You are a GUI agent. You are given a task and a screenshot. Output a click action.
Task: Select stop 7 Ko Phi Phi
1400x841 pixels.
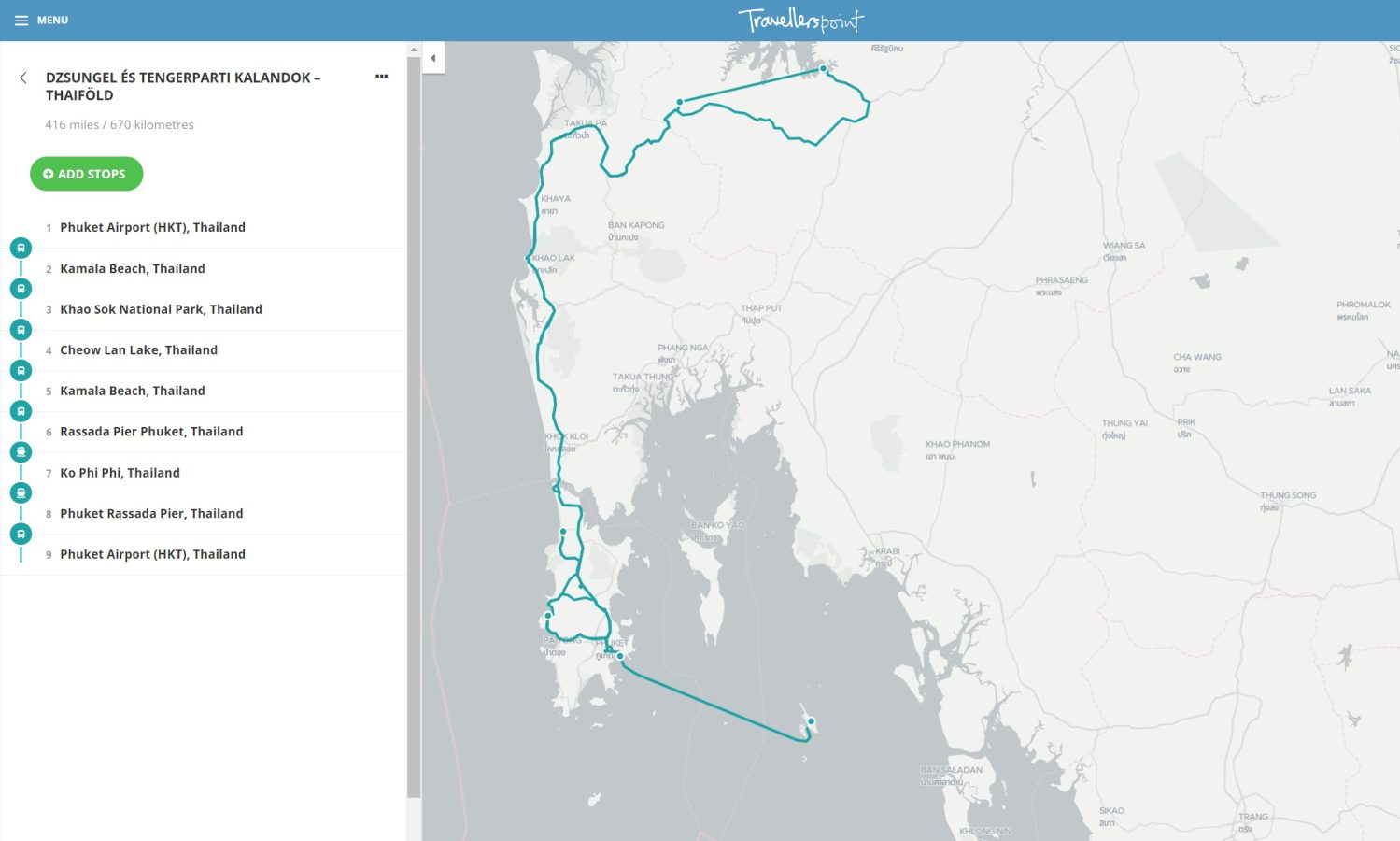tap(120, 473)
